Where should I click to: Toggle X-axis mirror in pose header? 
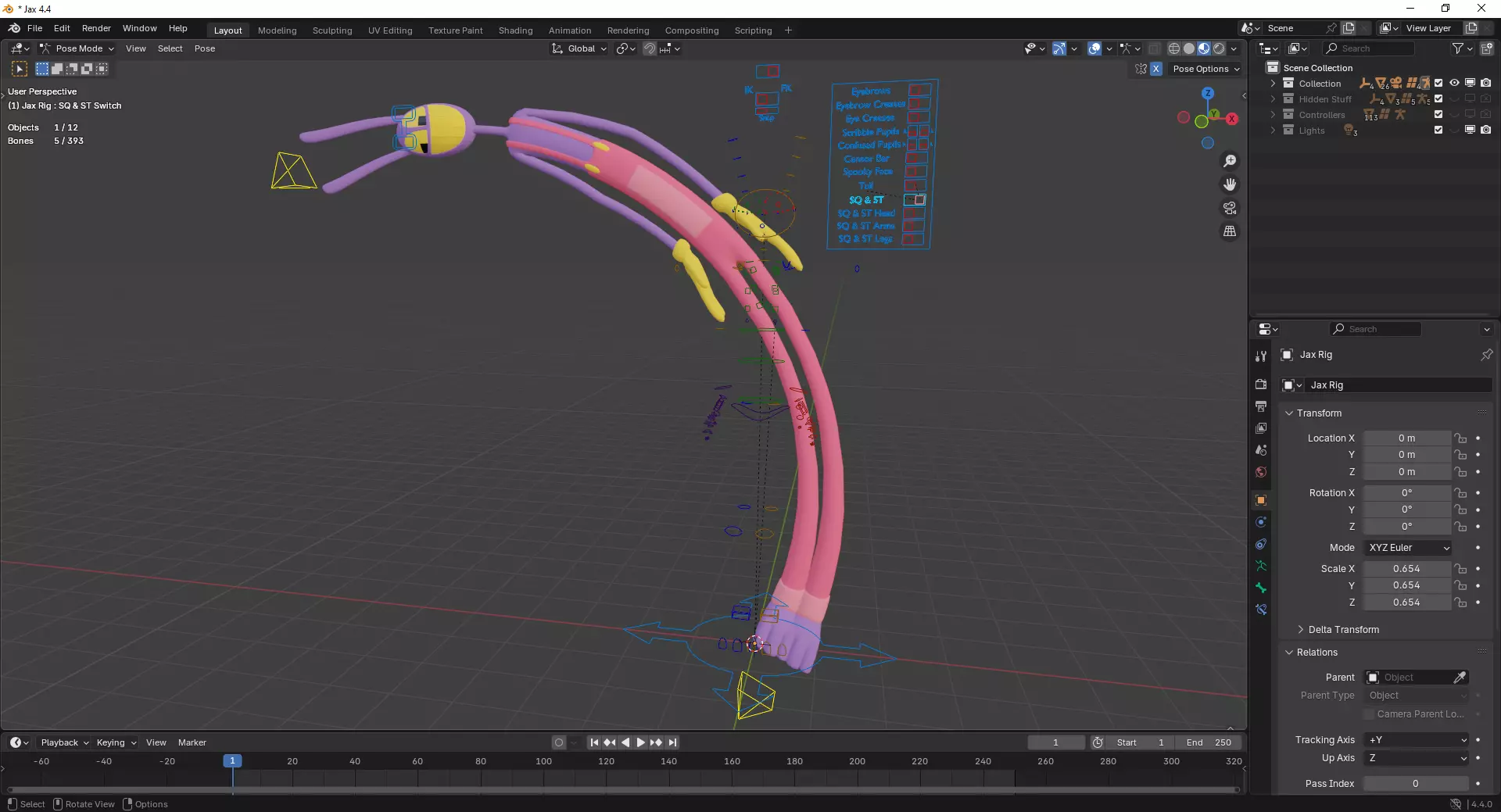[x=1155, y=69]
